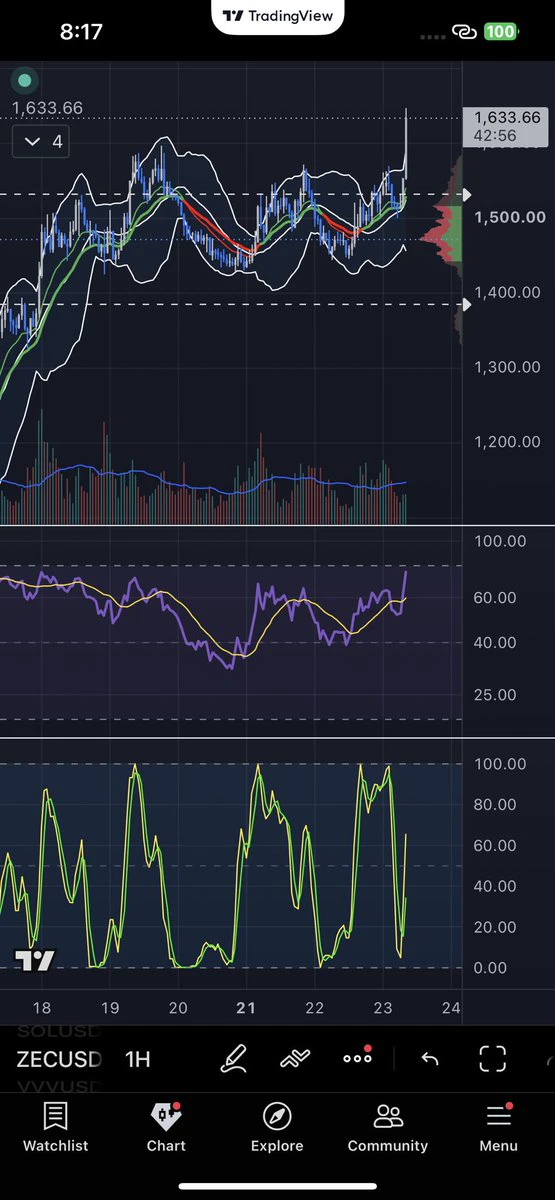Tap the 8:17 clock in status bar
The height and width of the screenshot is (1200, 555).
[x=81, y=32]
